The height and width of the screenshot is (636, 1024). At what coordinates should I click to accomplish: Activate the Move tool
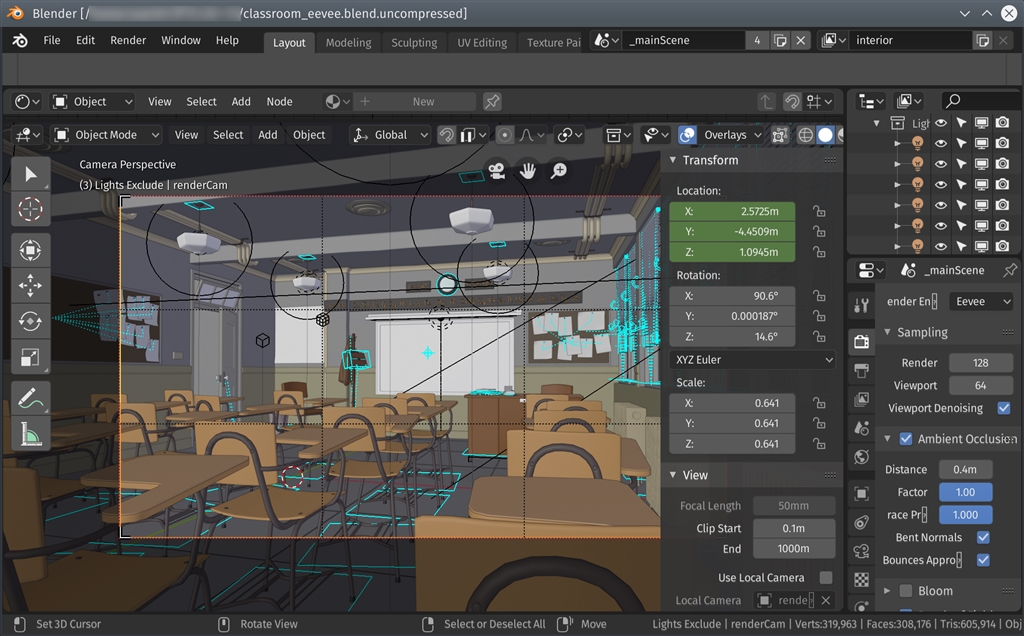click(x=30, y=285)
